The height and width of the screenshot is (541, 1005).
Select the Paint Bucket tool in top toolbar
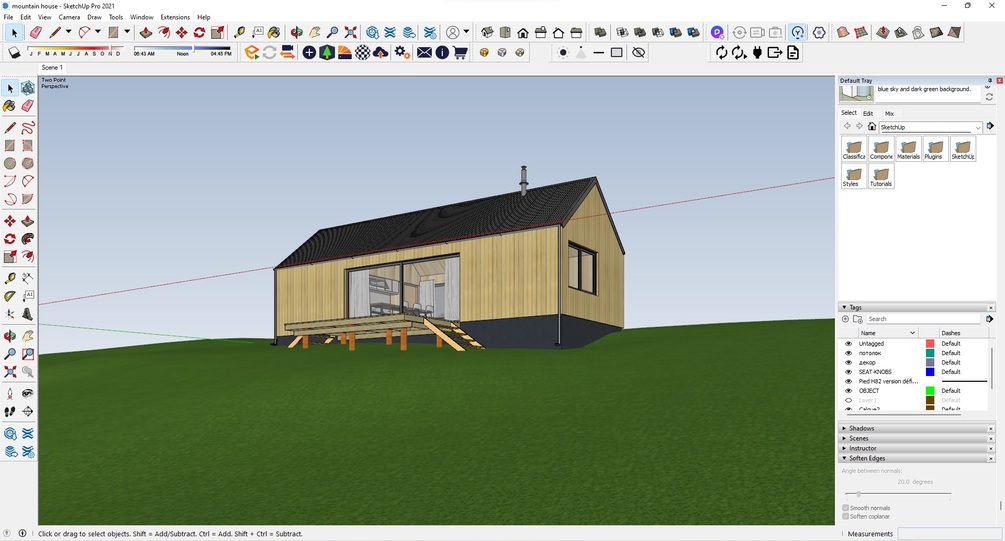(x=274, y=32)
